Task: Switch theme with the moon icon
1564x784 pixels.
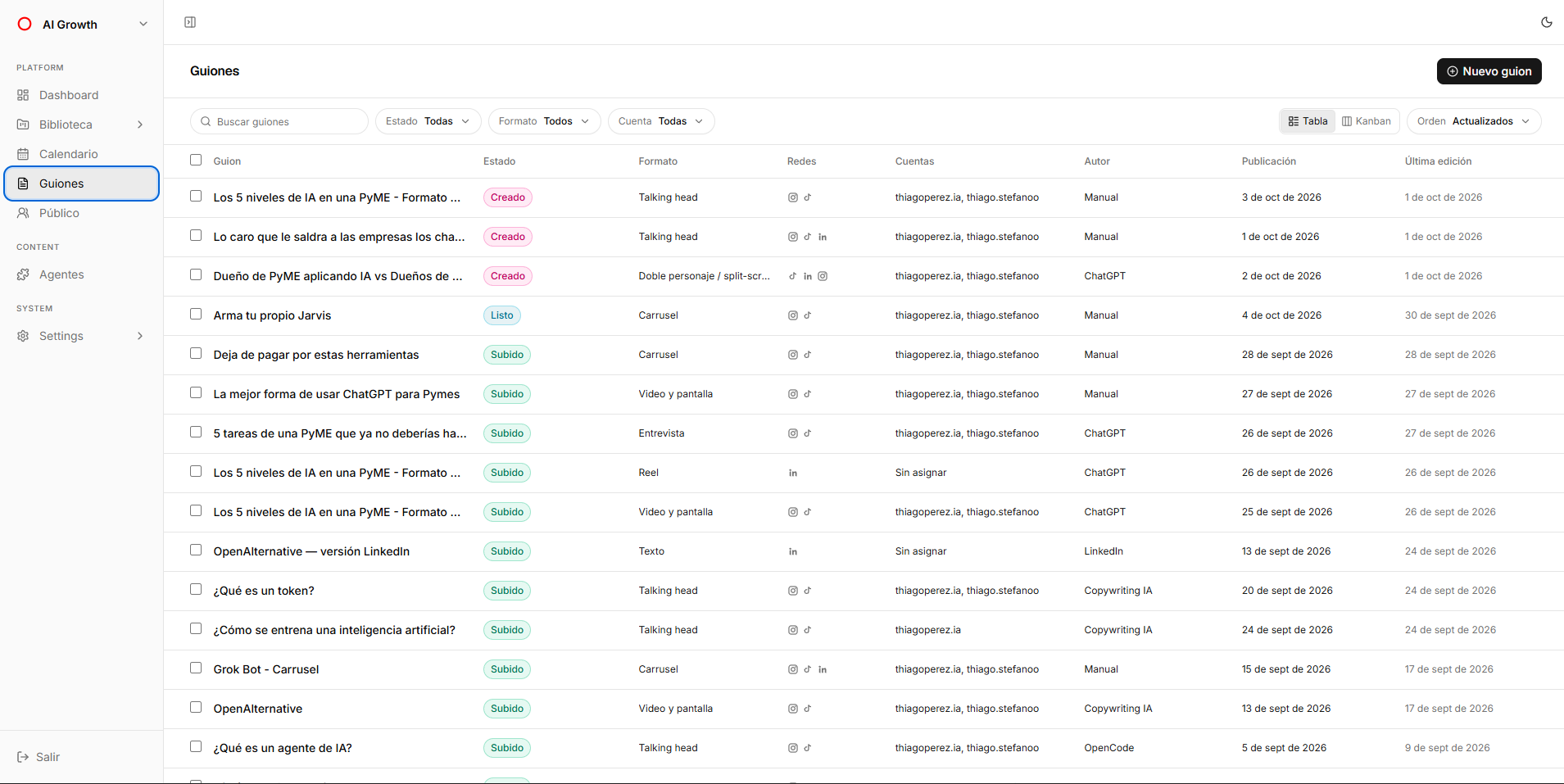Action: [1546, 22]
